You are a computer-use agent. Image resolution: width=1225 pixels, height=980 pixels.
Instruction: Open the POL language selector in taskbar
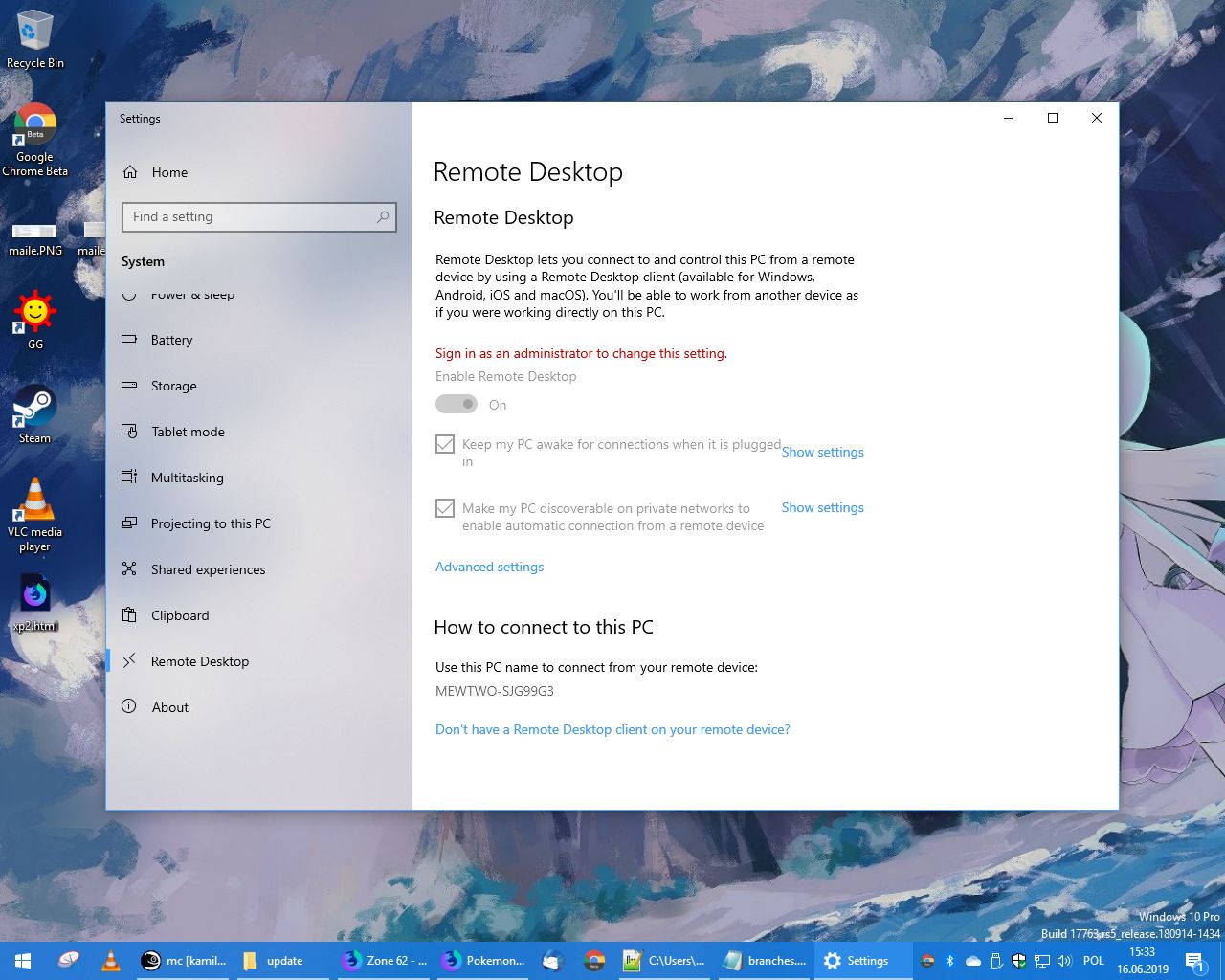pyautogui.click(x=1093, y=961)
